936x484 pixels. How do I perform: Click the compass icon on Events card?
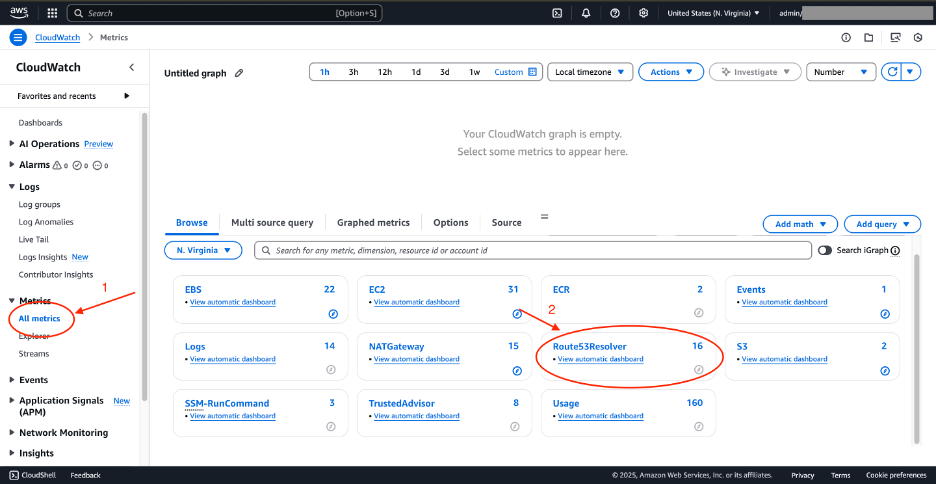pyautogui.click(x=885, y=314)
